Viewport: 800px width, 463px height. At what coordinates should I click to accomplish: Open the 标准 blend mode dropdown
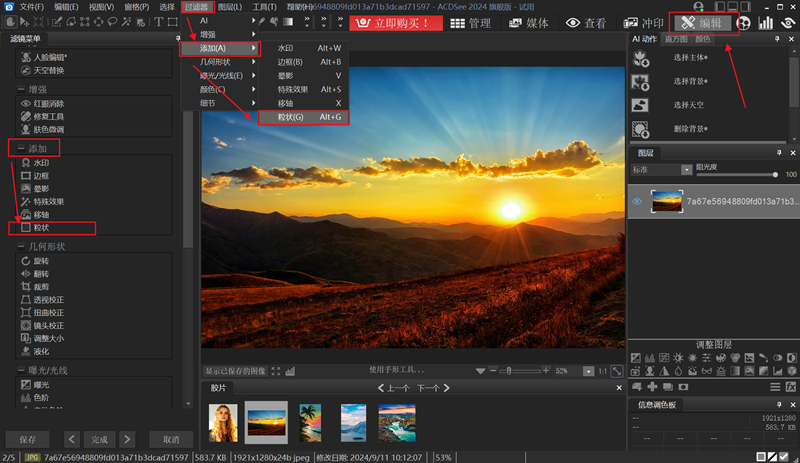click(657, 170)
